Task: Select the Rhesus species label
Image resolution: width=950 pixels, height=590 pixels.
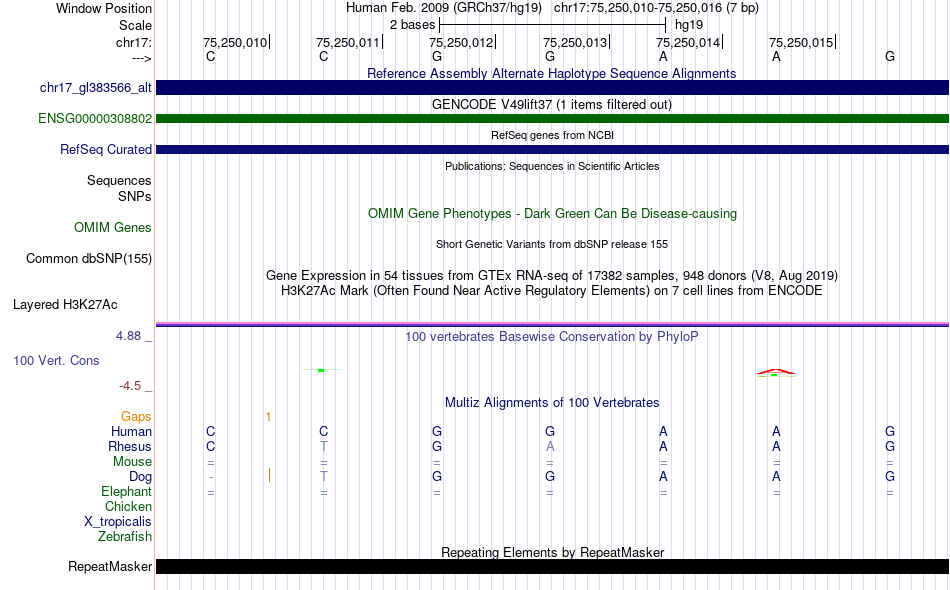Action: [x=130, y=446]
